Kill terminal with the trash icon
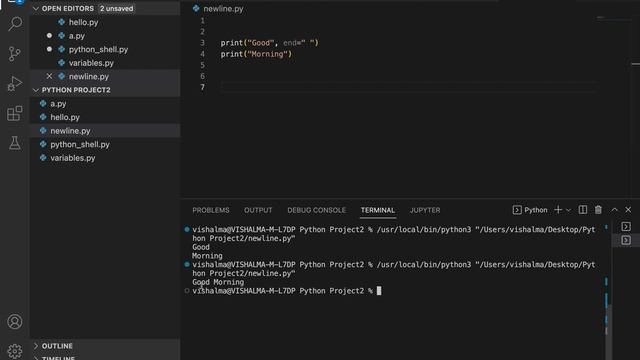 598,210
